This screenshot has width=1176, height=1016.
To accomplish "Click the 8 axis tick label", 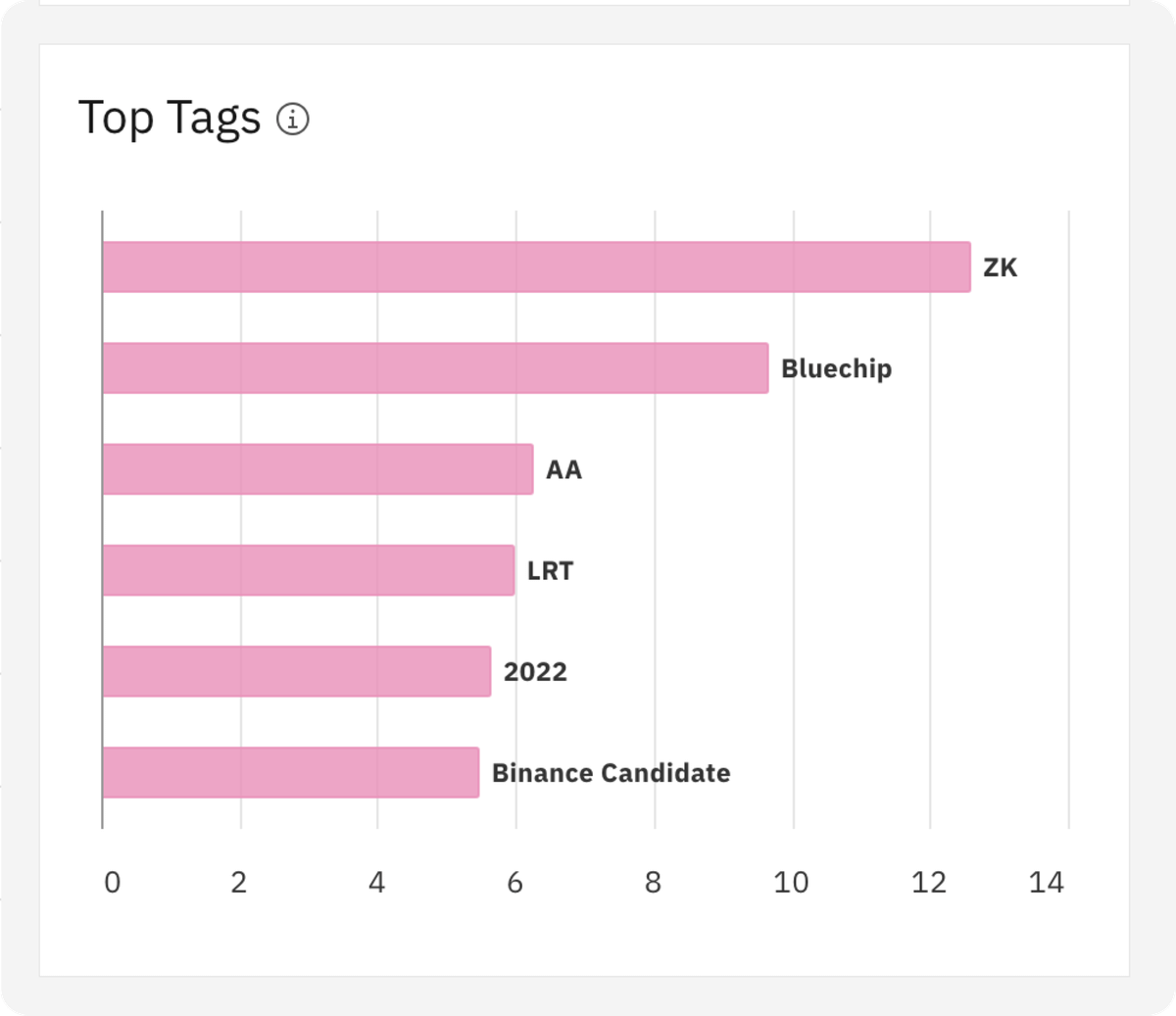I will 653,883.
